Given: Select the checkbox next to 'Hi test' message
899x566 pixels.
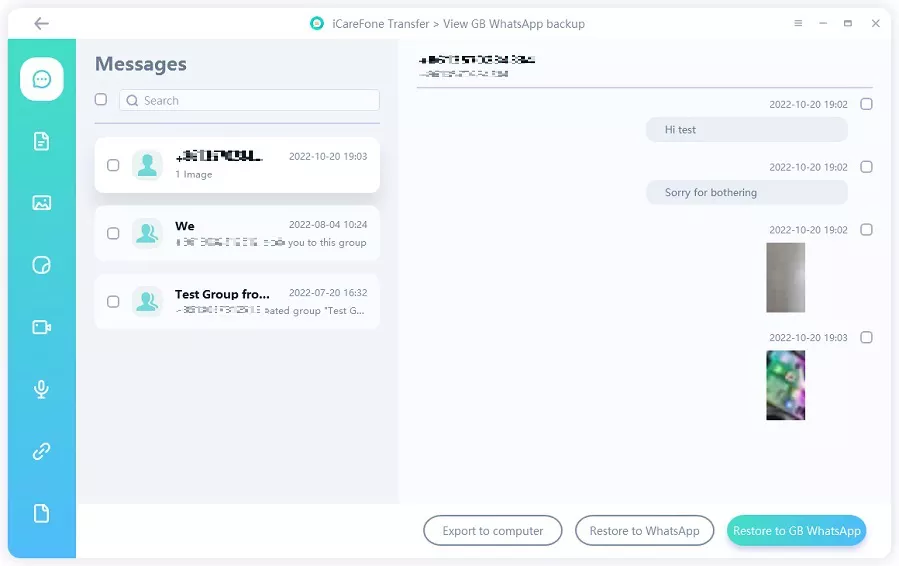Looking at the screenshot, I should pyautogui.click(x=866, y=104).
